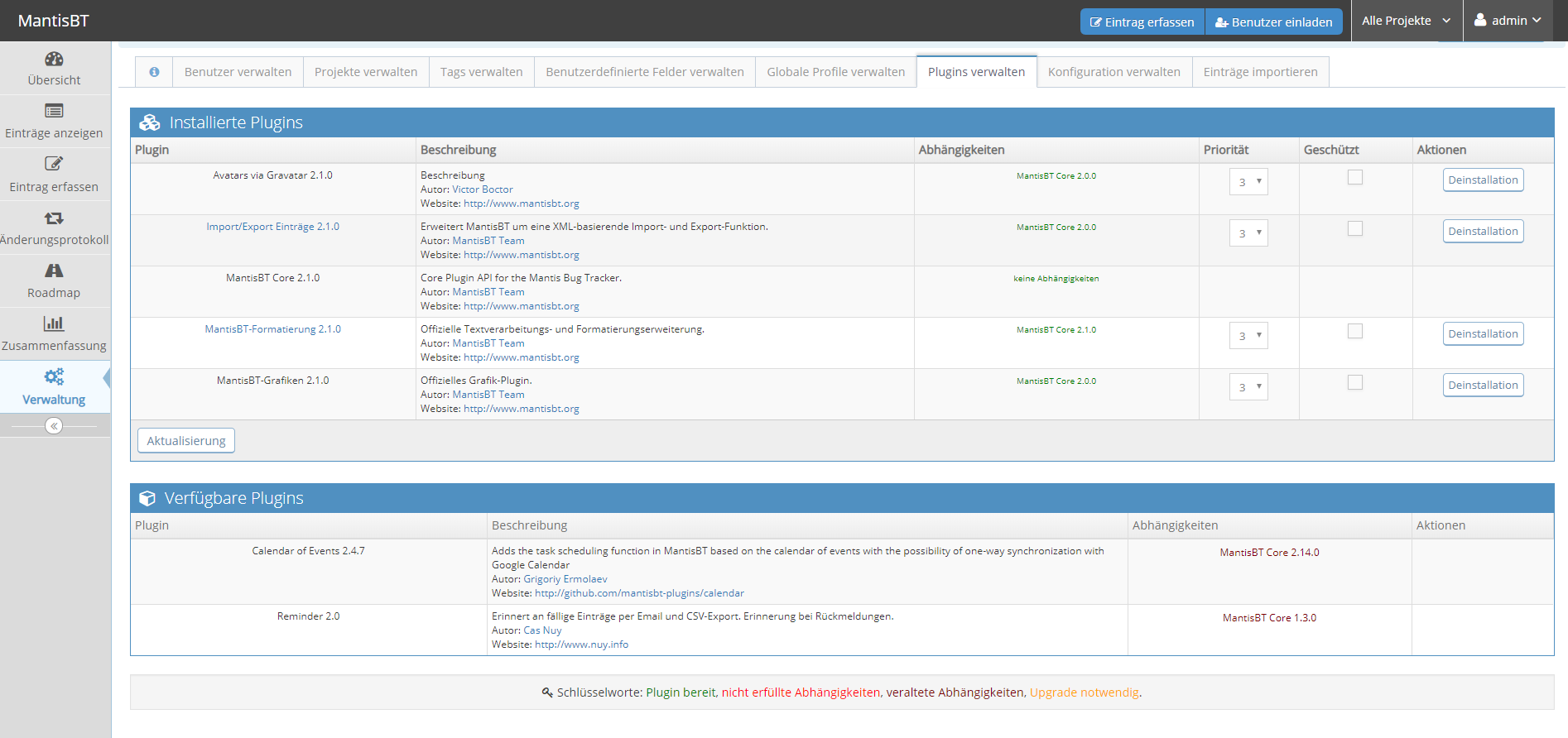This screenshot has height=738, width=1568.
Task: Open the admin user menu dropdown
Action: click(1508, 21)
